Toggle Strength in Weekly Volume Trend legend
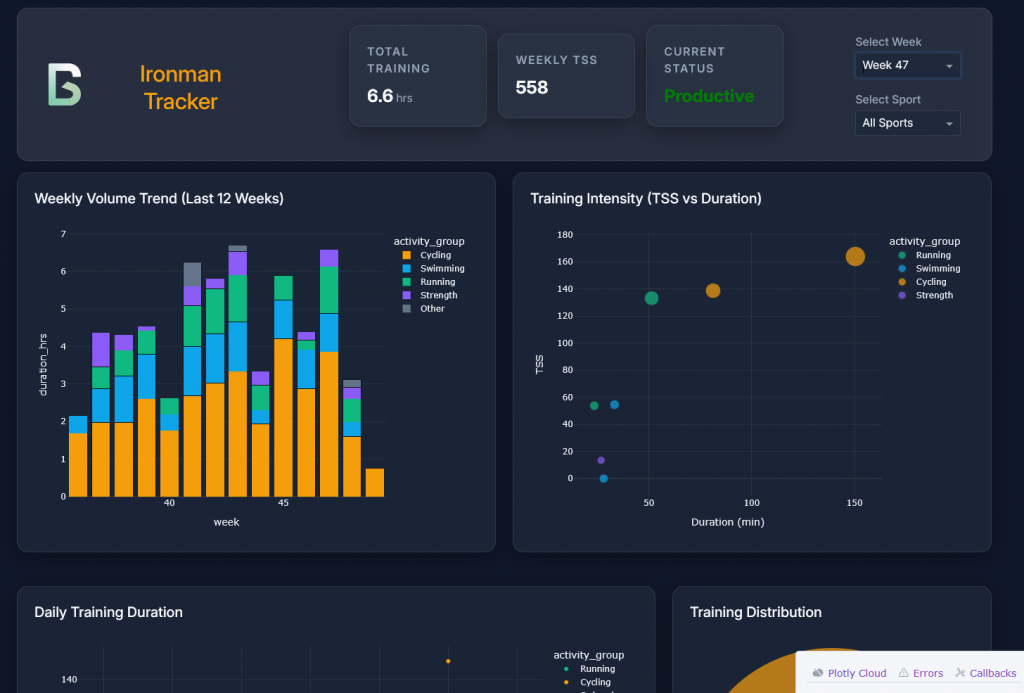Image resolution: width=1024 pixels, height=693 pixels. (x=439, y=295)
